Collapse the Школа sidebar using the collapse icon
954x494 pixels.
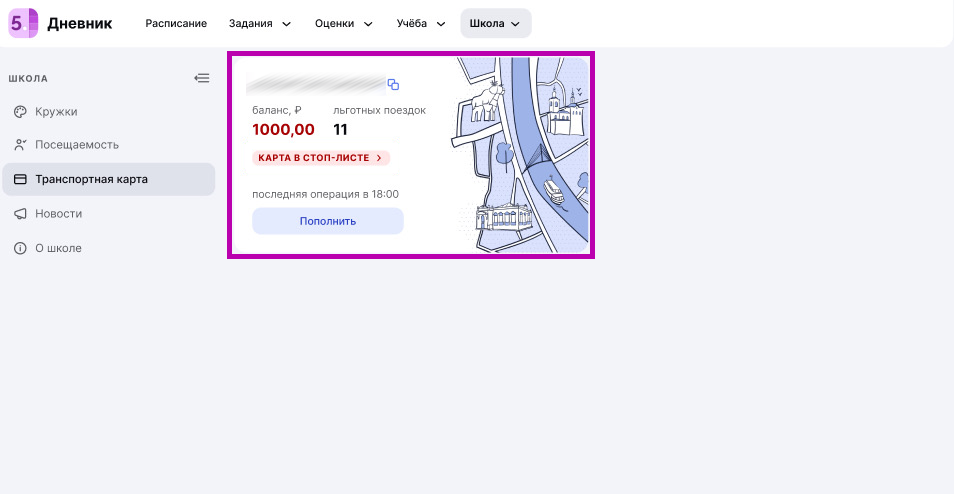[x=202, y=78]
